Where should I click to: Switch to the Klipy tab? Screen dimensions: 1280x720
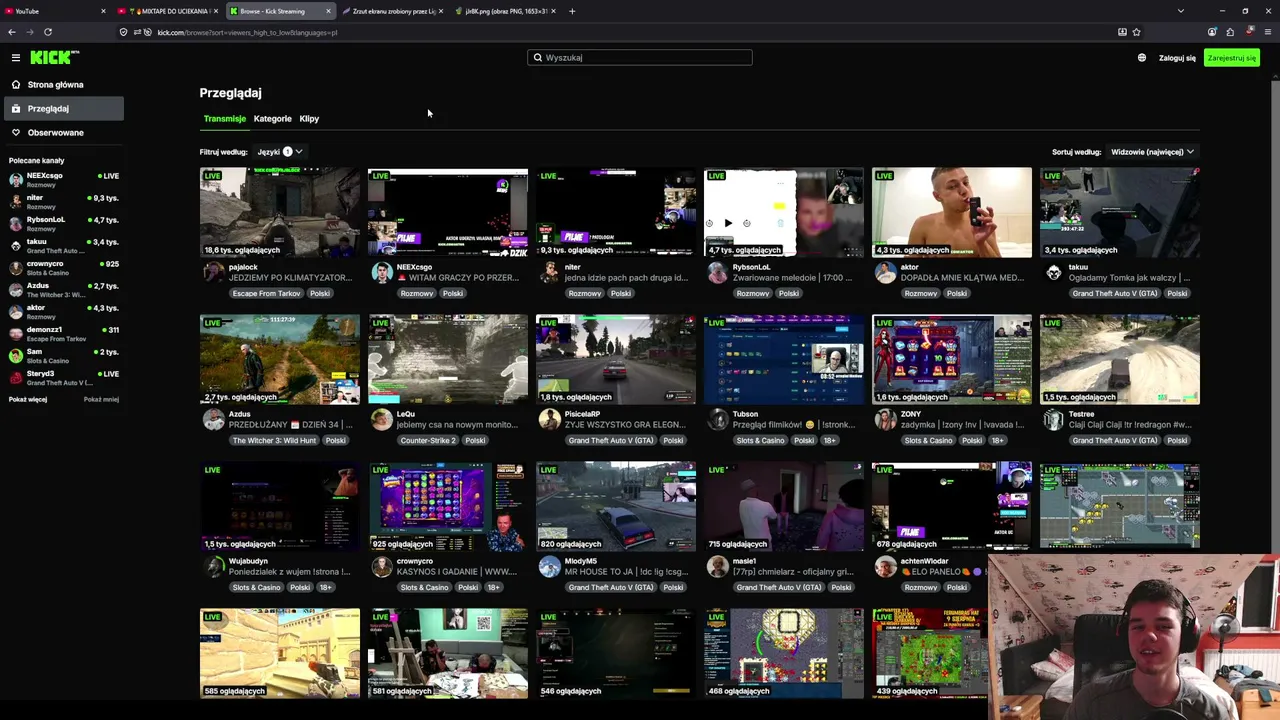[x=309, y=119]
